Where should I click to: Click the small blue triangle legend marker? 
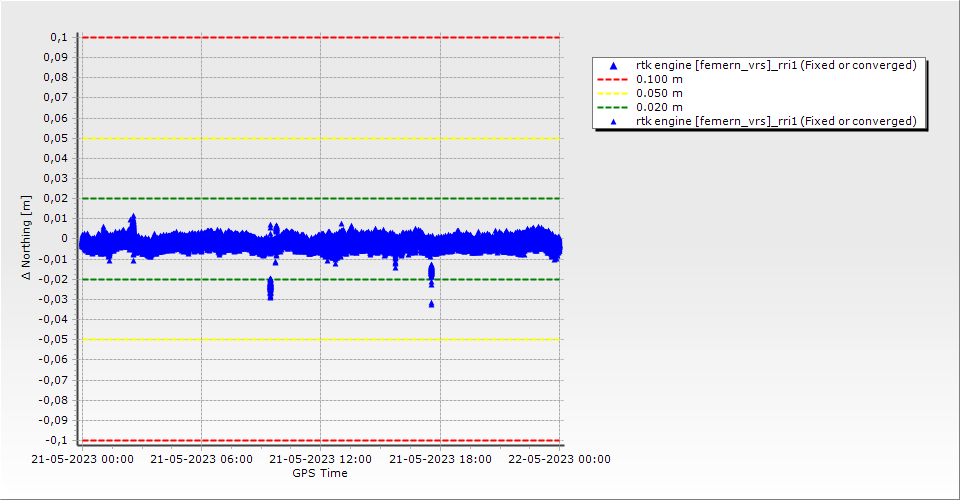(x=613, y=121)
